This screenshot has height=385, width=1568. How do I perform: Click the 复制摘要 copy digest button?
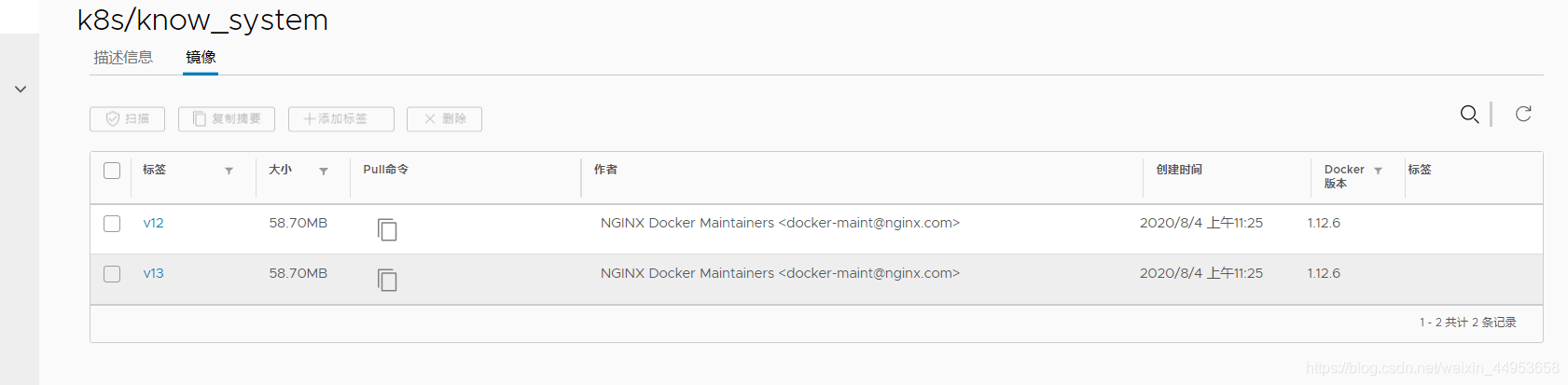pos(227,119)
